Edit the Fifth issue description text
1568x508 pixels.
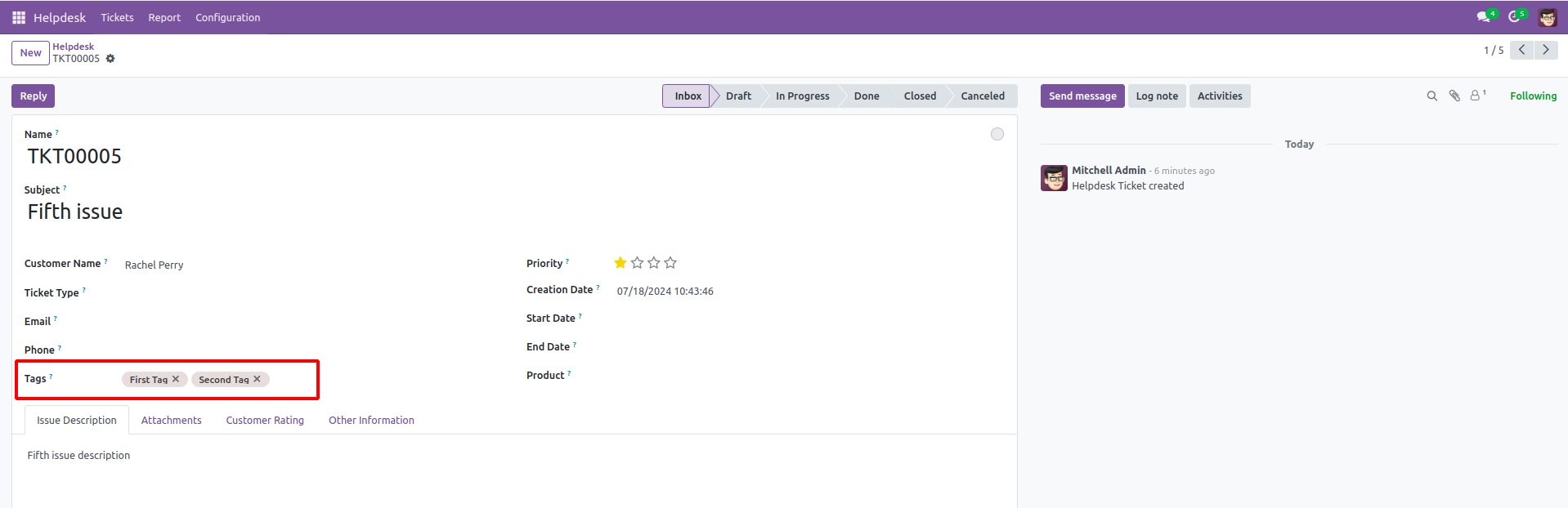[x=78, y=456]
